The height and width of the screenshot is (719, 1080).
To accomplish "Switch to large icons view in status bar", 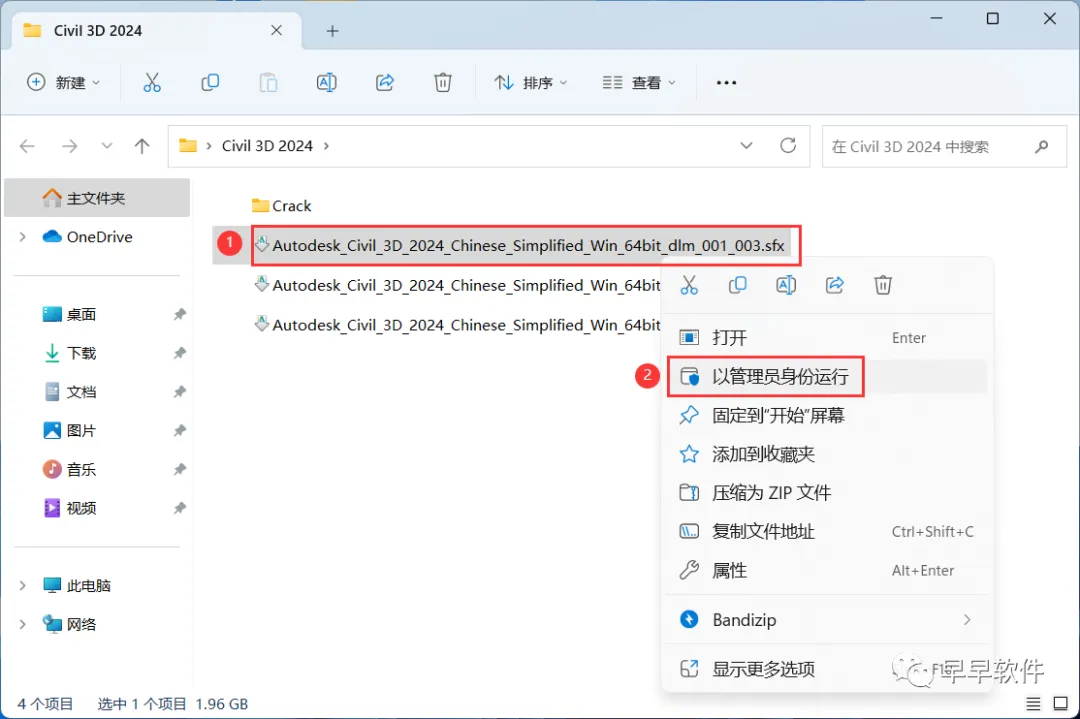I will point(1061,704).
